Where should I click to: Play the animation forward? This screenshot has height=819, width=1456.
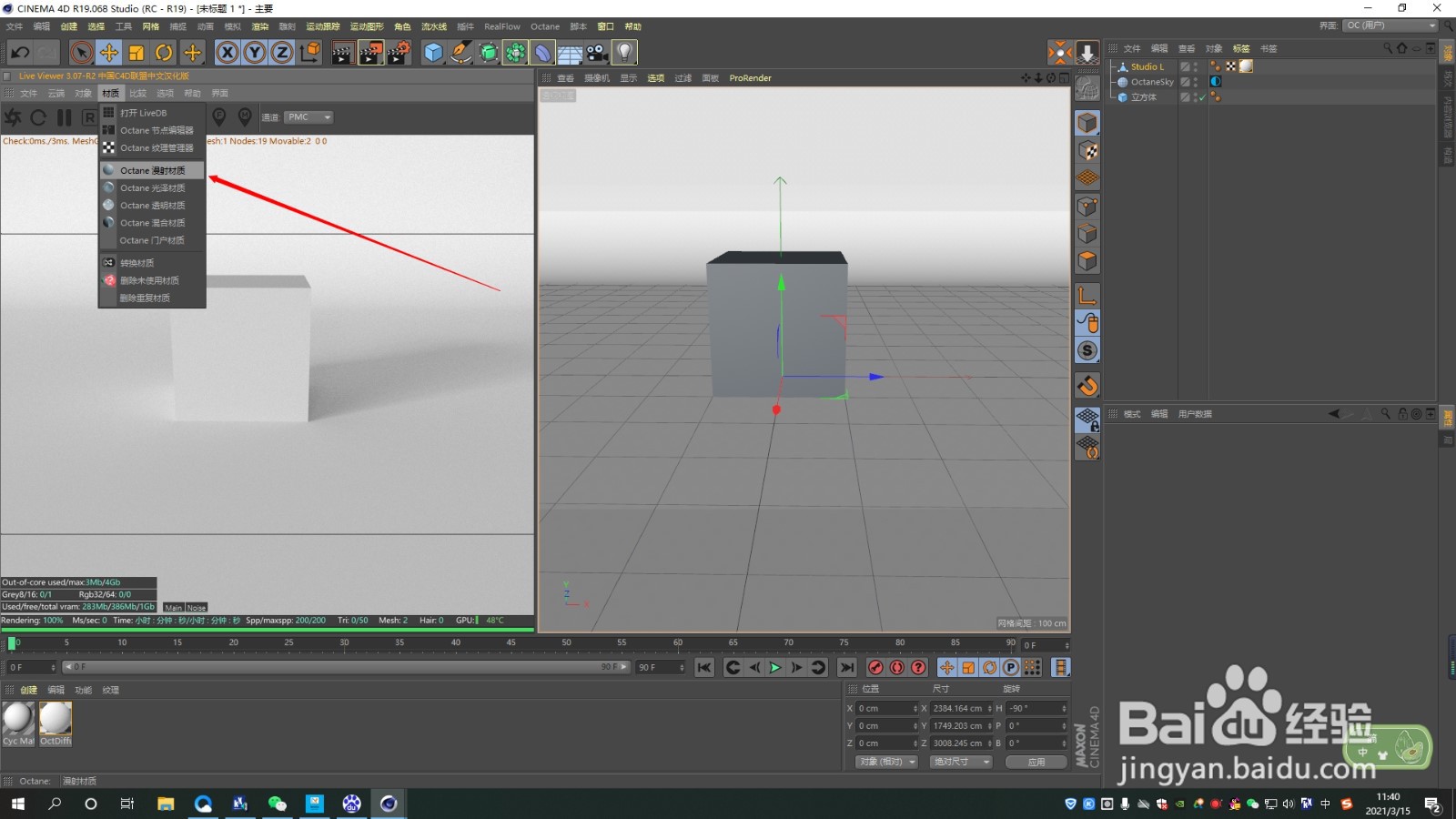click(x=775, y=668)
